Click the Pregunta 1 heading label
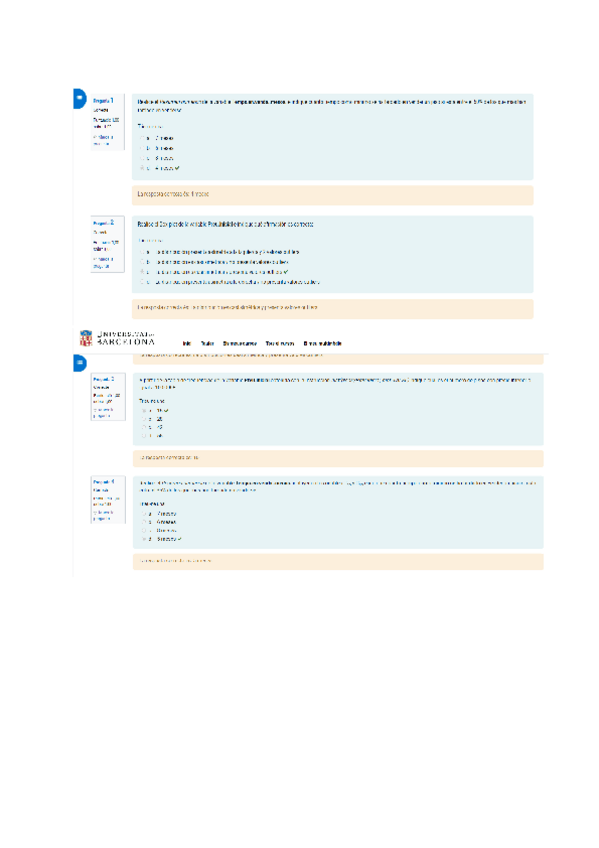Viewport: 599px width, 848px height. point(103,101)
